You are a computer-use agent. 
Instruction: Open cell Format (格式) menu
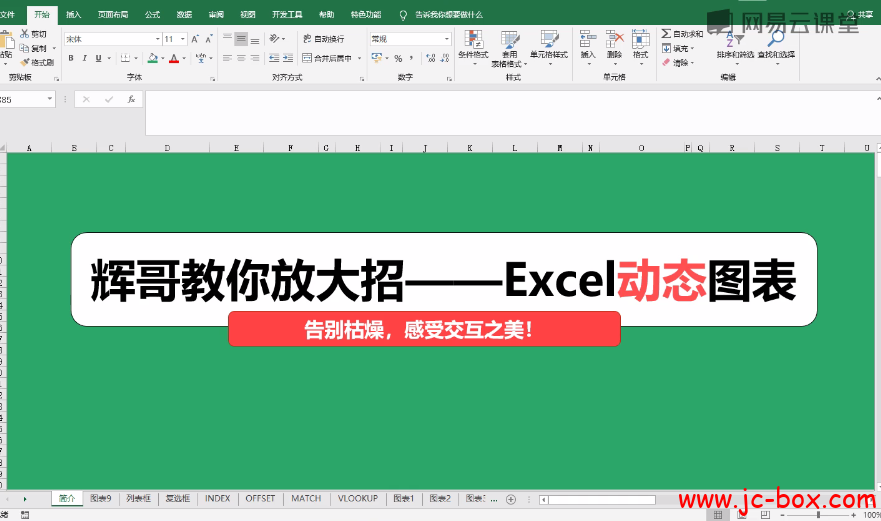(x=641, y=47)
